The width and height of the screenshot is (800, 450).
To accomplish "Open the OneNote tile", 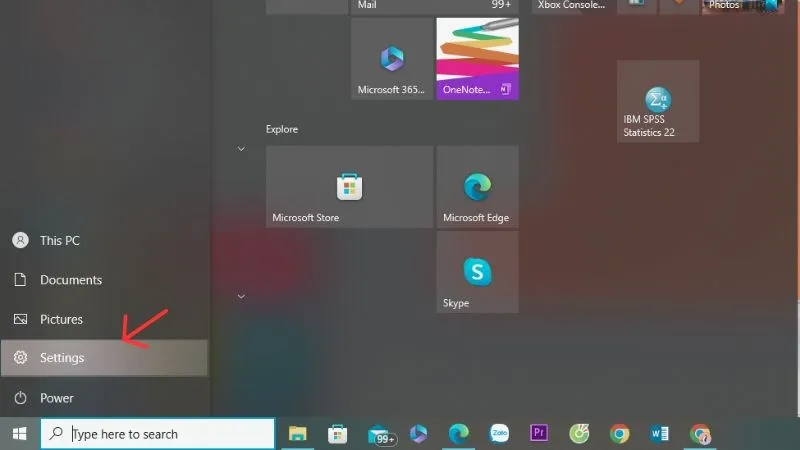I will coord(477,59).
